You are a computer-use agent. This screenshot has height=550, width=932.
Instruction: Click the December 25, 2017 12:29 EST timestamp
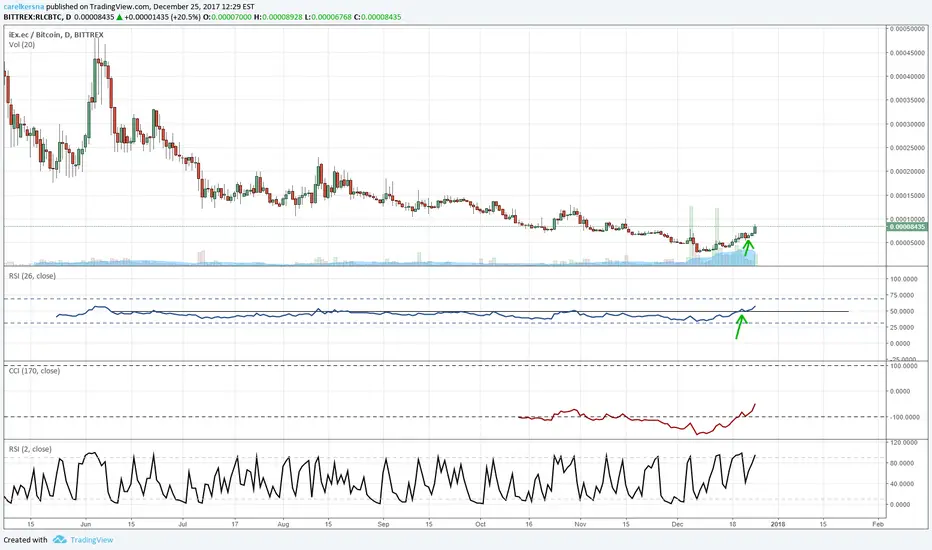[x=204, y=7]
